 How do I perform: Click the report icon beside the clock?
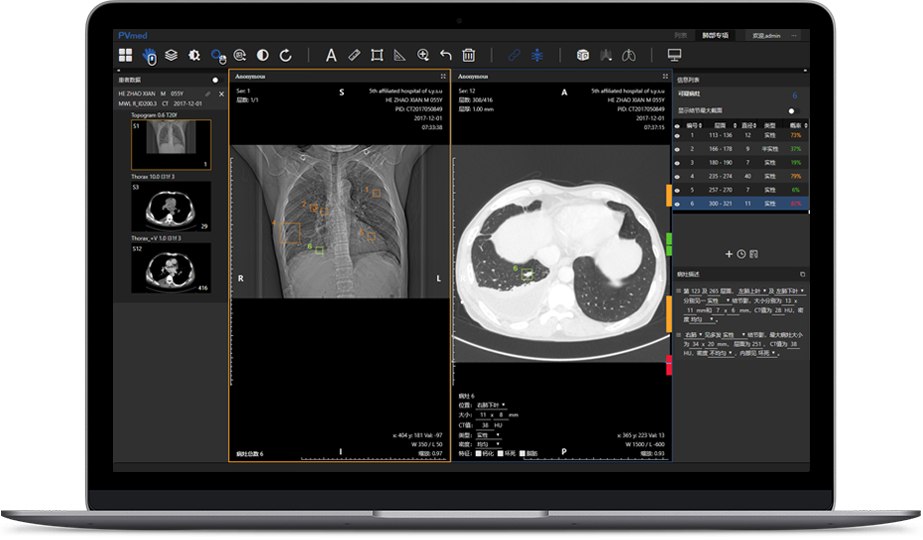[754, 254]
